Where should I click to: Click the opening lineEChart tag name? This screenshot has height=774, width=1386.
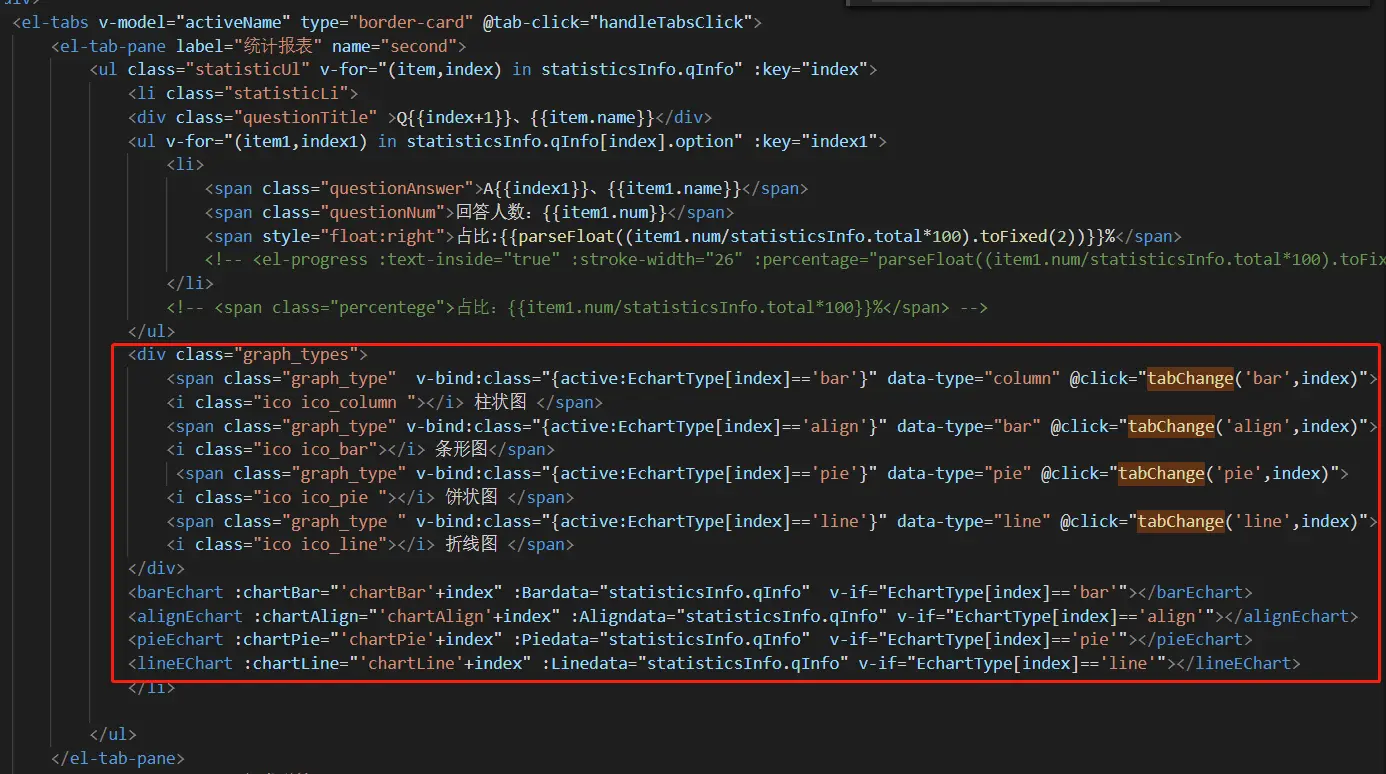point(186,664)
